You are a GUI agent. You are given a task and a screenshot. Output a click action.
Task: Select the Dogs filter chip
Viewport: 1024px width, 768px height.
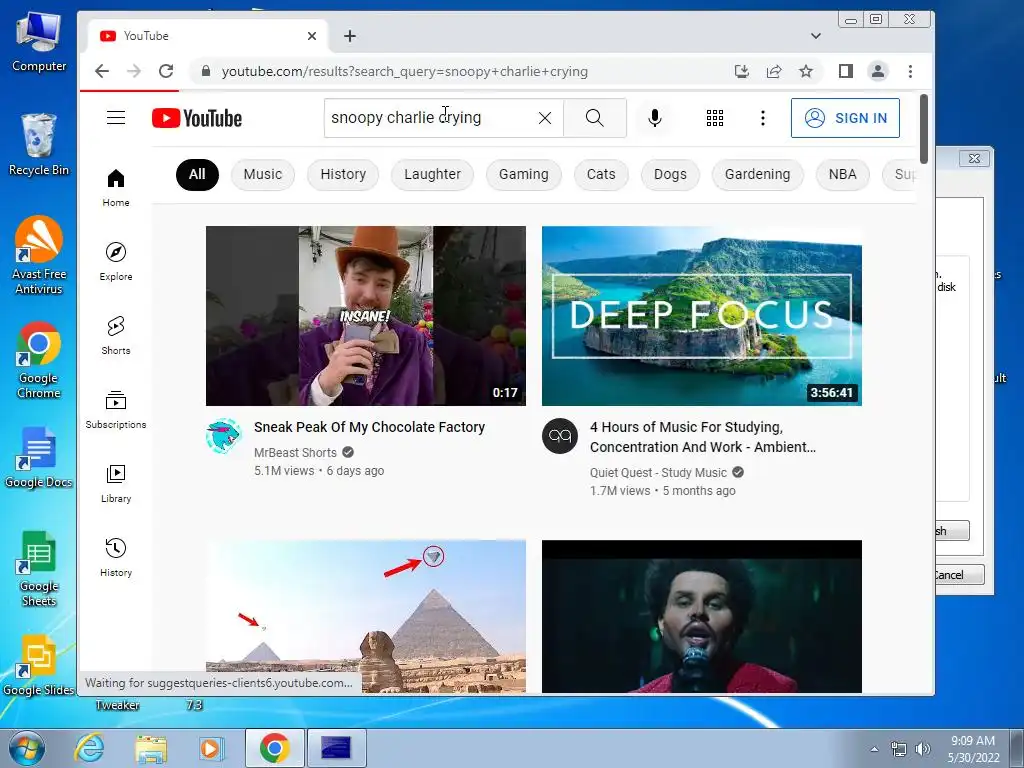670,174
